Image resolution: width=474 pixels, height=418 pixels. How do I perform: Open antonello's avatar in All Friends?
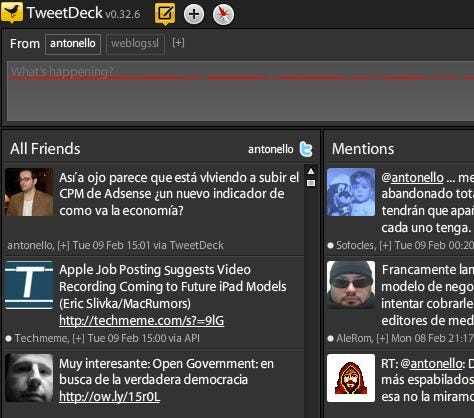[29, 192]
